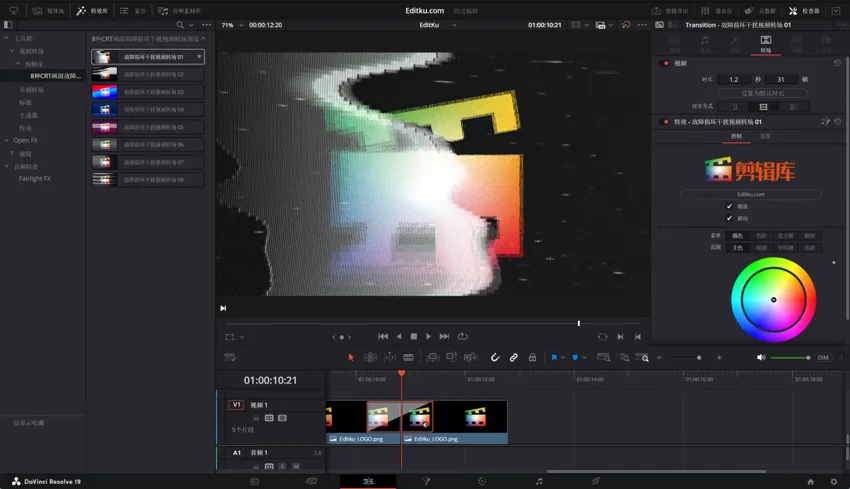Open the Project Settings gear icon
This screenshot has height=489, width=850.
pos(834,481)
